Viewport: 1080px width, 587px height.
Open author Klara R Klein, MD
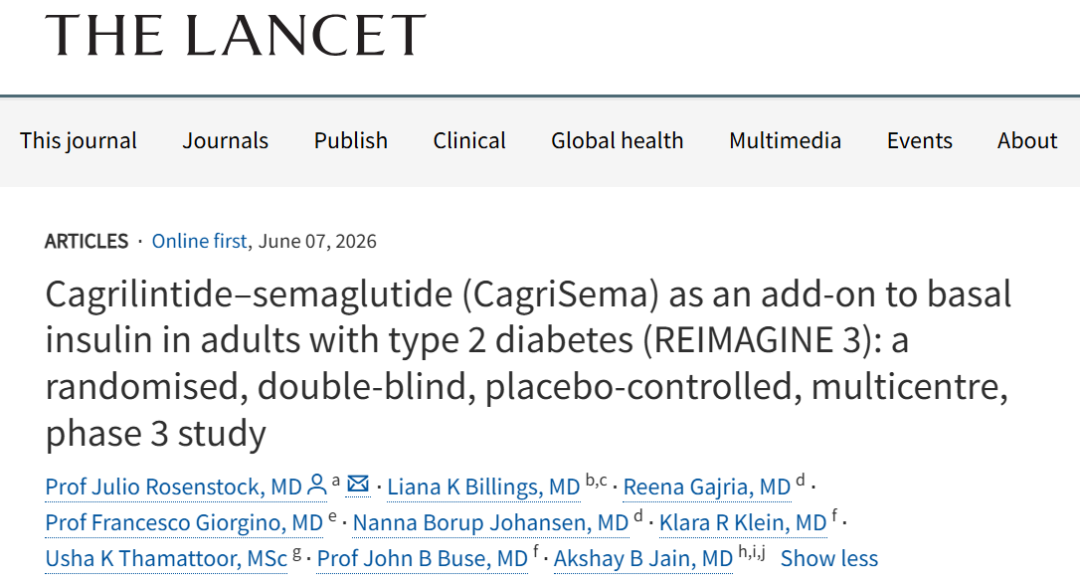(x=742, y=523)
